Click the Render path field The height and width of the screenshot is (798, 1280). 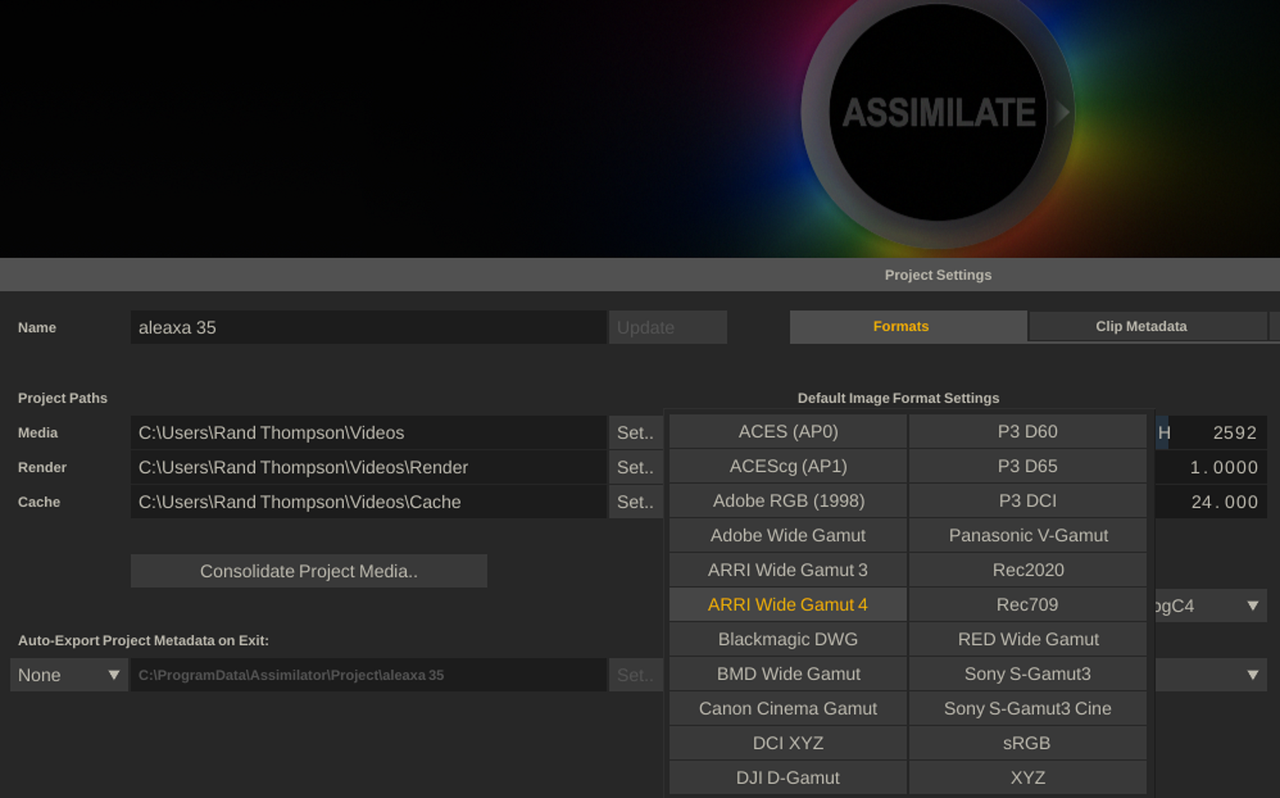368,467
